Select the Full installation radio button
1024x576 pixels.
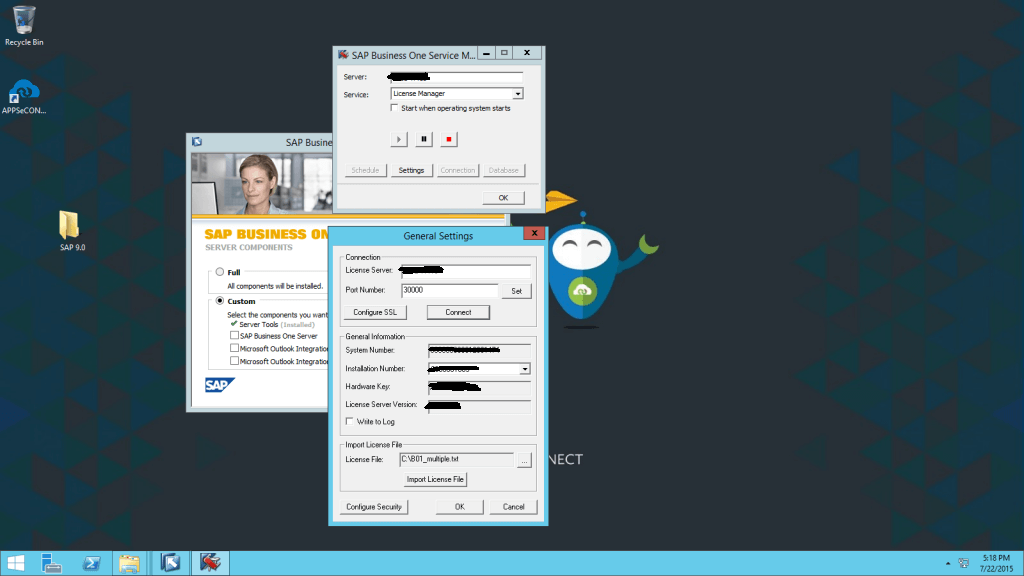[x=219, y=272]
